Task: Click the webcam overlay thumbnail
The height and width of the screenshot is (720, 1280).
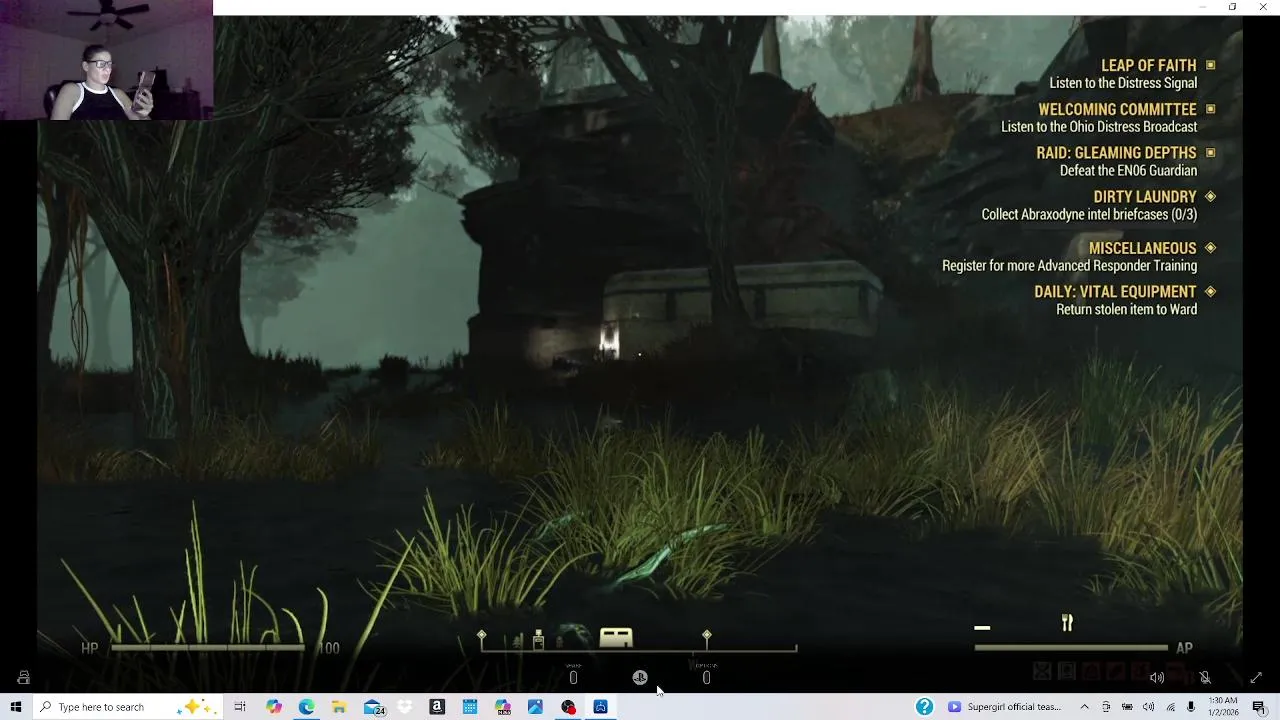Action: pyautogui.click(x=106, y=60)
